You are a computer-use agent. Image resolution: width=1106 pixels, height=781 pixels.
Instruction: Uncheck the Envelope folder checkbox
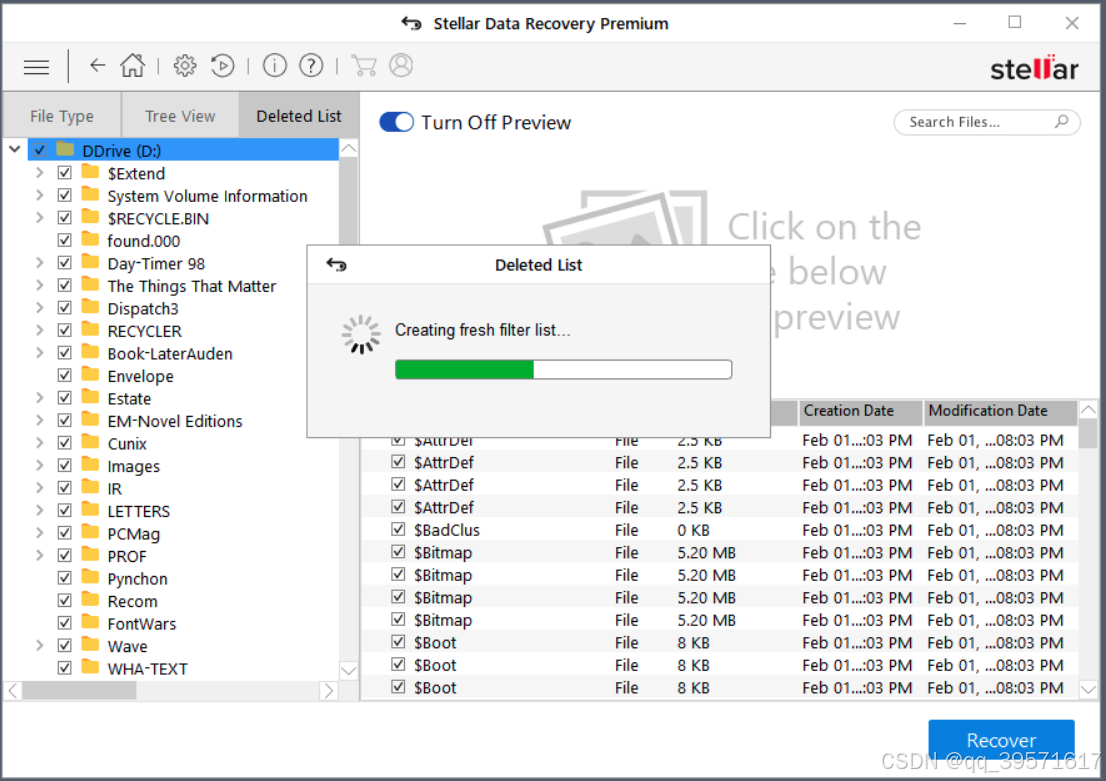click(x=64, y=375)
